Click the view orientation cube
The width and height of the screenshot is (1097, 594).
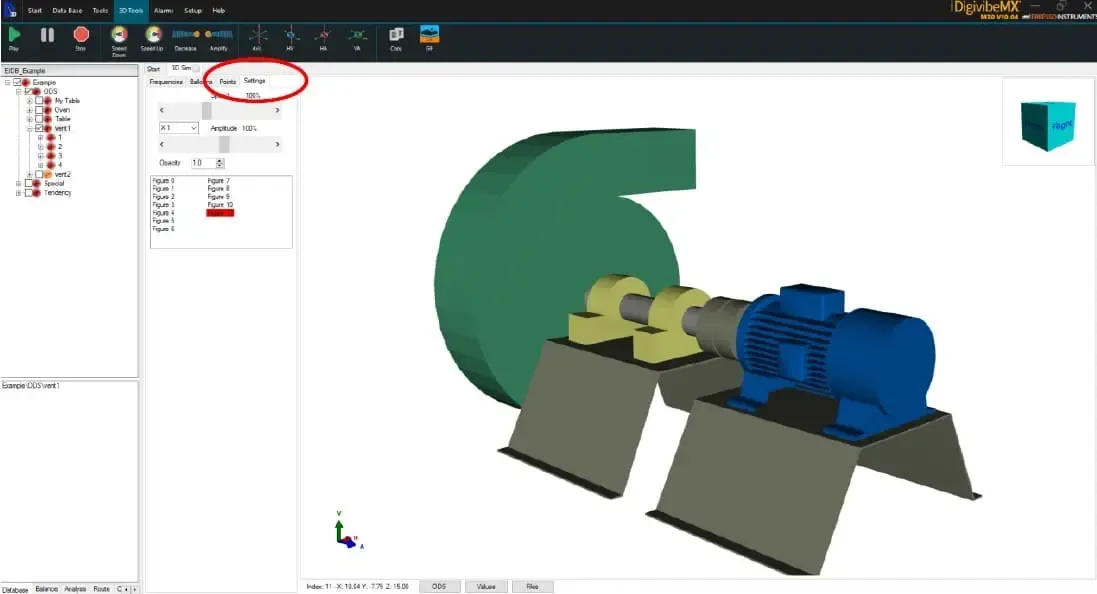[x=1047, y=125]
